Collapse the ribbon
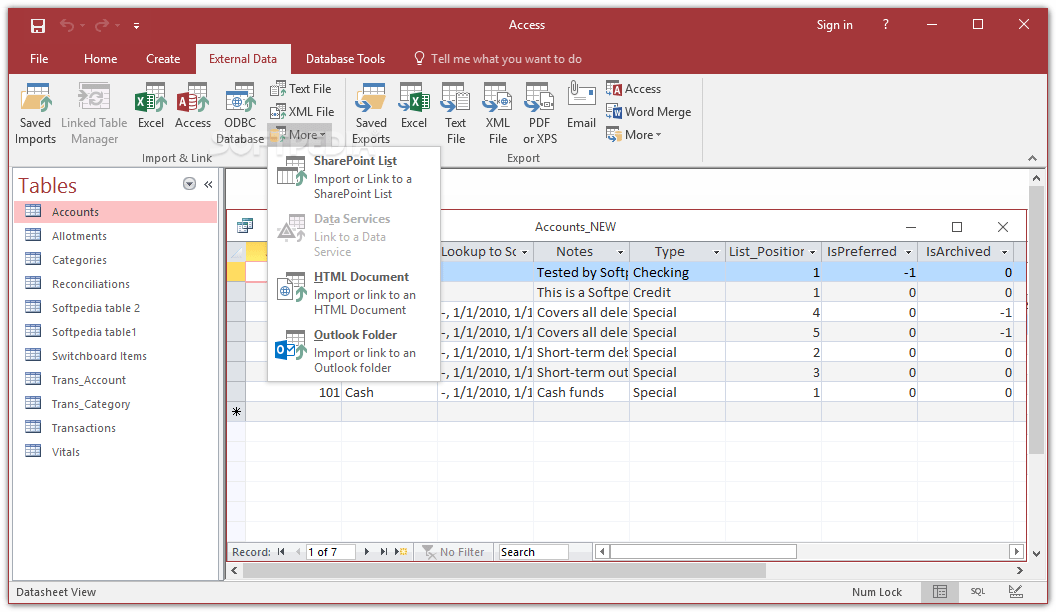1056x612 pixels. [1032, 158]
